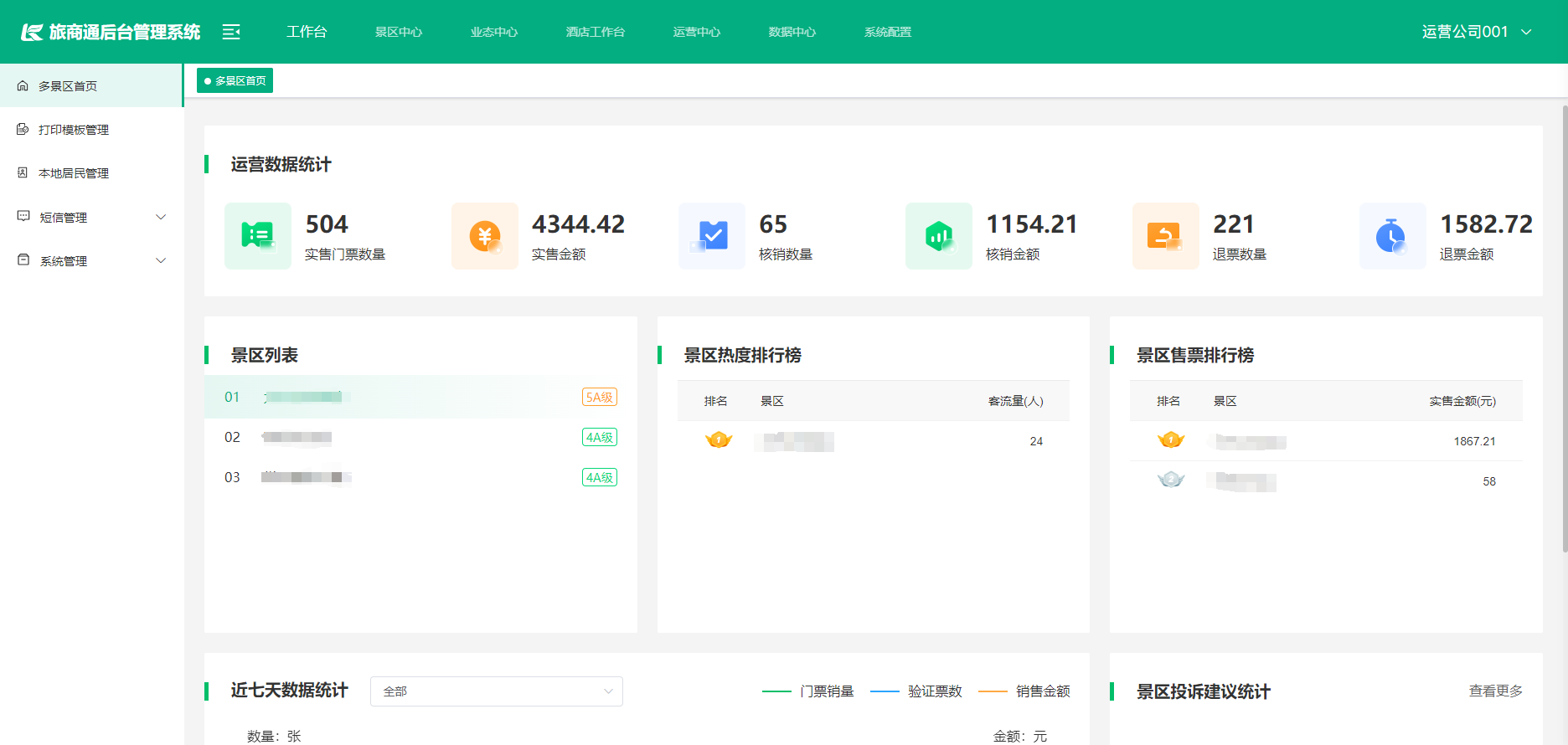Expand the 系统管理 submenu chevron
The image size is (1568, 745).
161,260
